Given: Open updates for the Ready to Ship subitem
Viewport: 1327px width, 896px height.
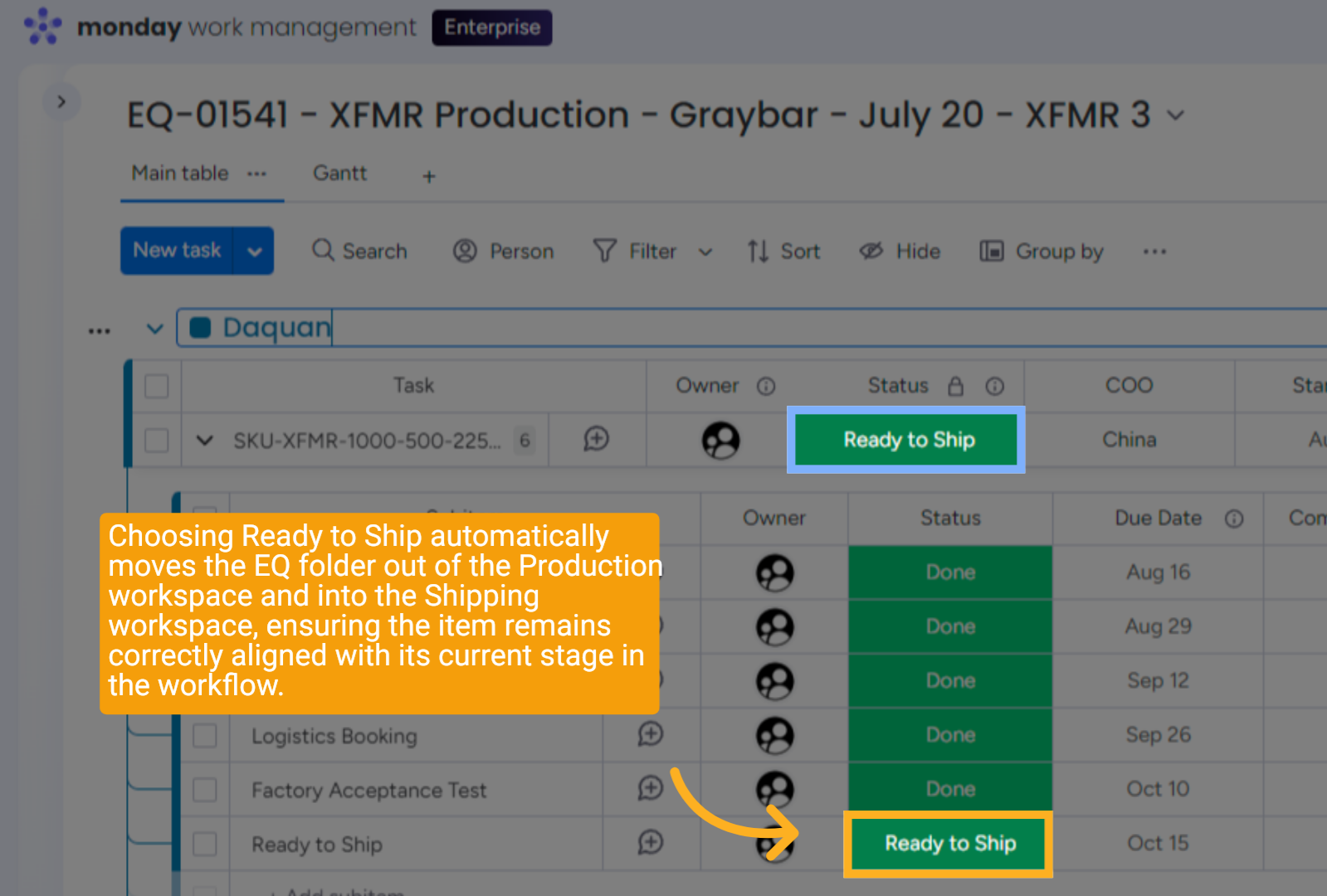Looking at the screenshot, I should [651, 843].
